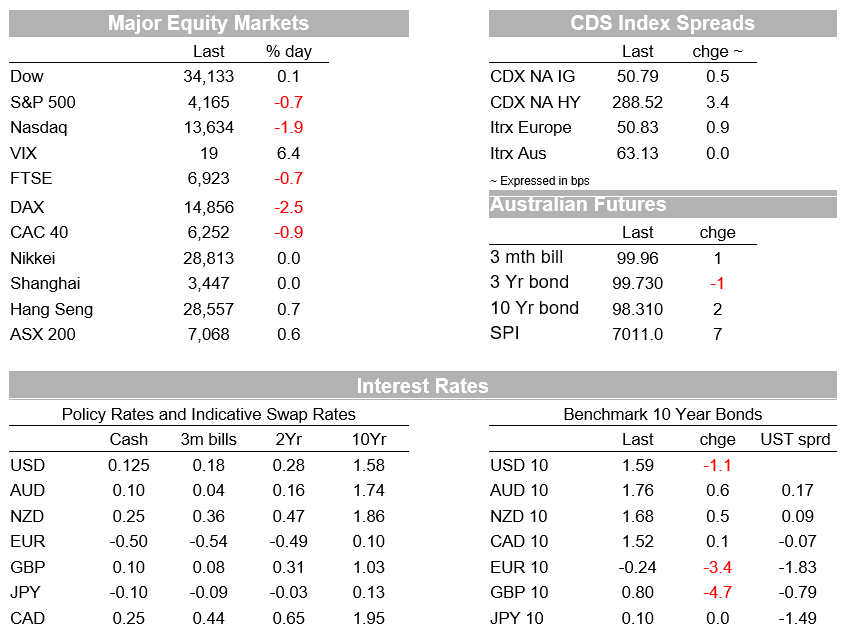Select the Benchmark 10 Year Bonds title
Image resolution: width=851 pixels, height=632 pixels.
(662, 414)
